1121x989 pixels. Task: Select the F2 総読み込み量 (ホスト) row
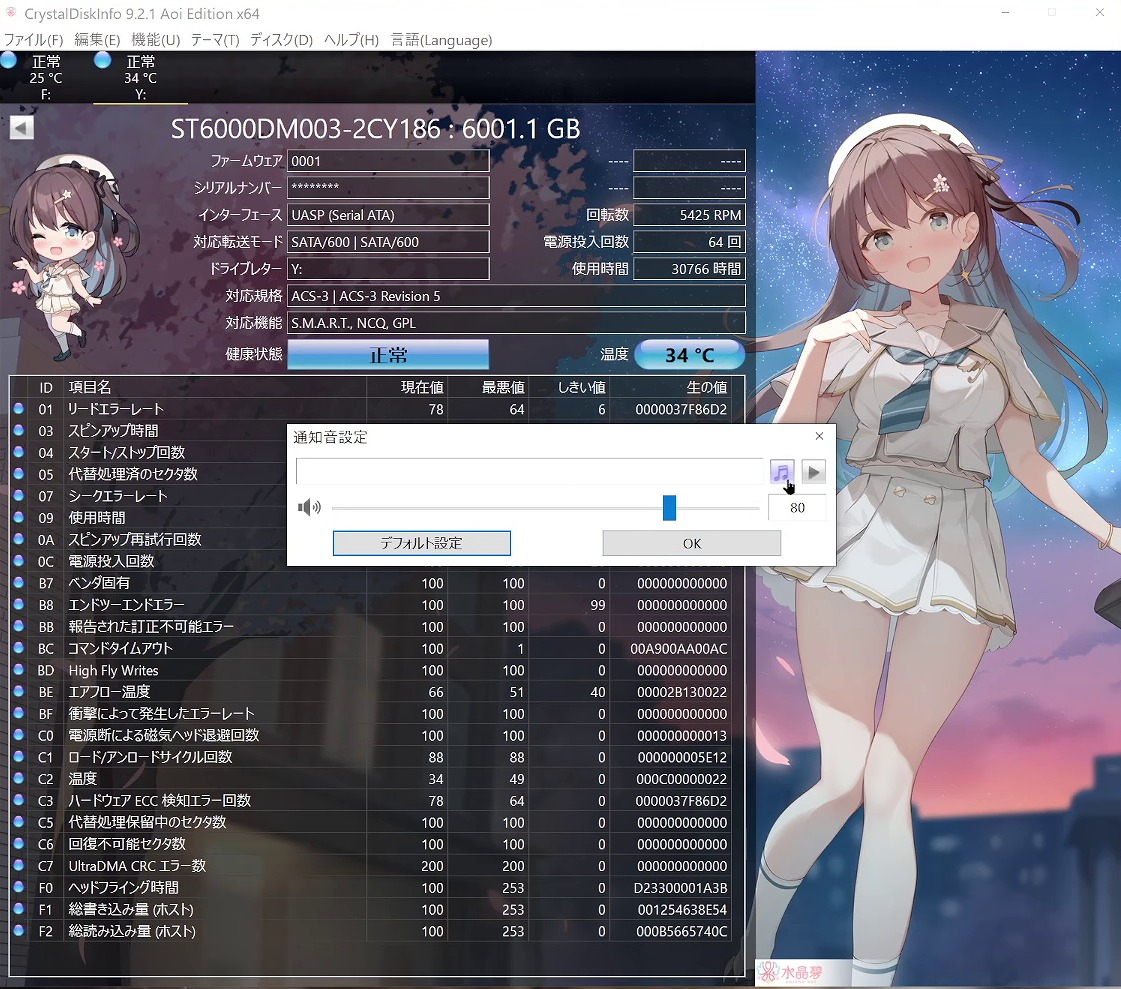coord(372,931)
